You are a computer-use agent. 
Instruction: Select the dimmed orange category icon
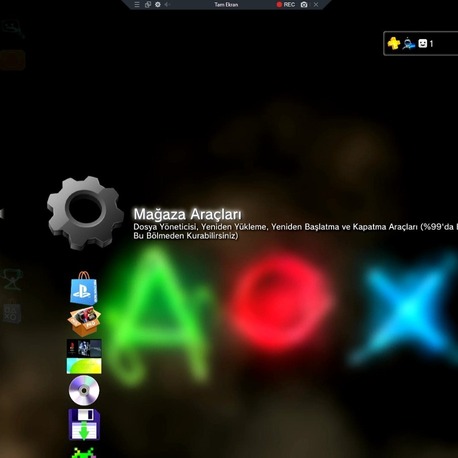(12, 60)
